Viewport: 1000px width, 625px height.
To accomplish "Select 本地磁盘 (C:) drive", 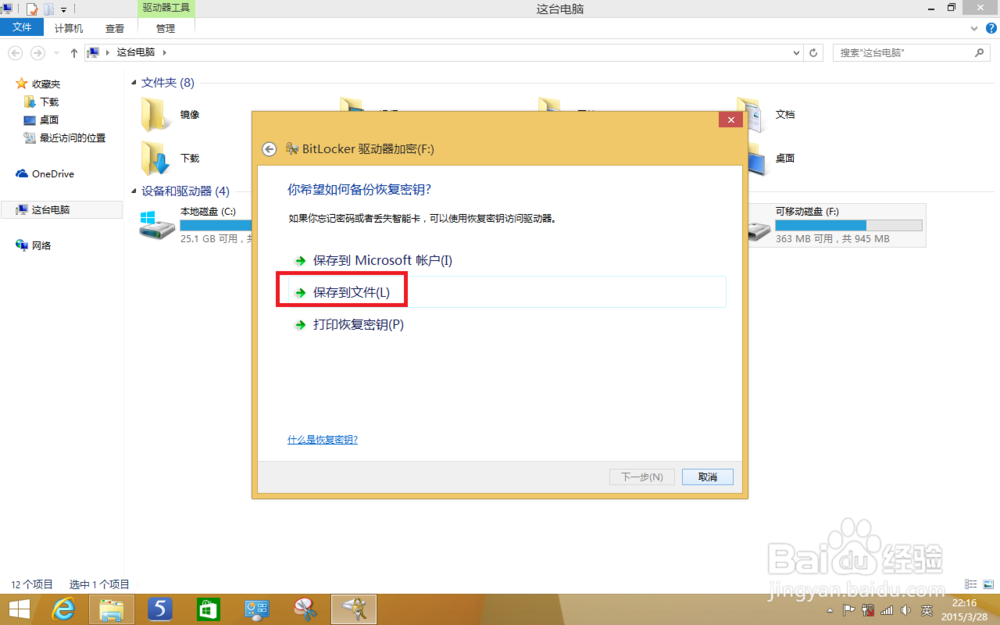I will pos(195,225).
